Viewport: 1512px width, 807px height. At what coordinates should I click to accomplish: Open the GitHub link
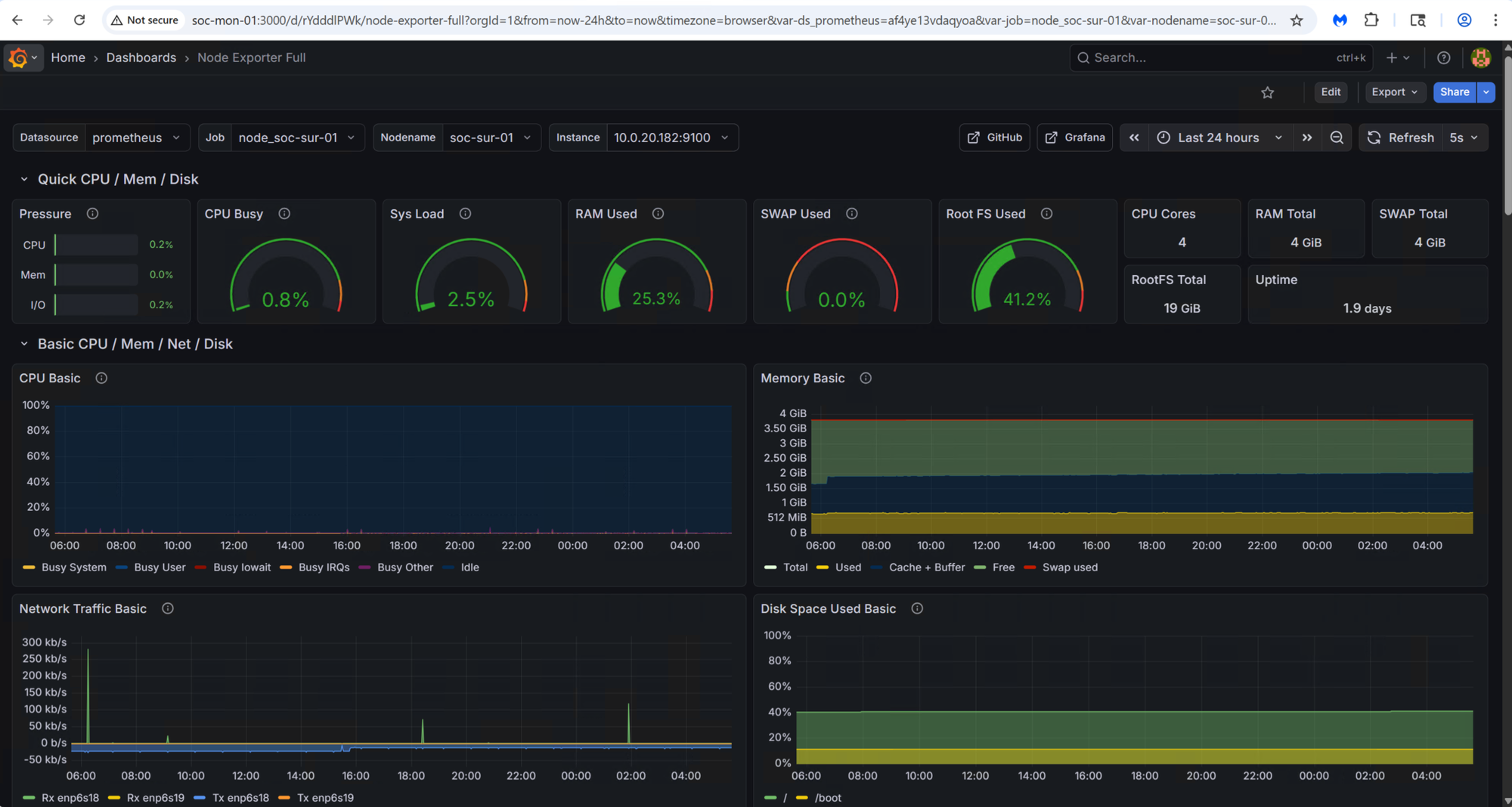pyautogui.click(x=994, y=138)
